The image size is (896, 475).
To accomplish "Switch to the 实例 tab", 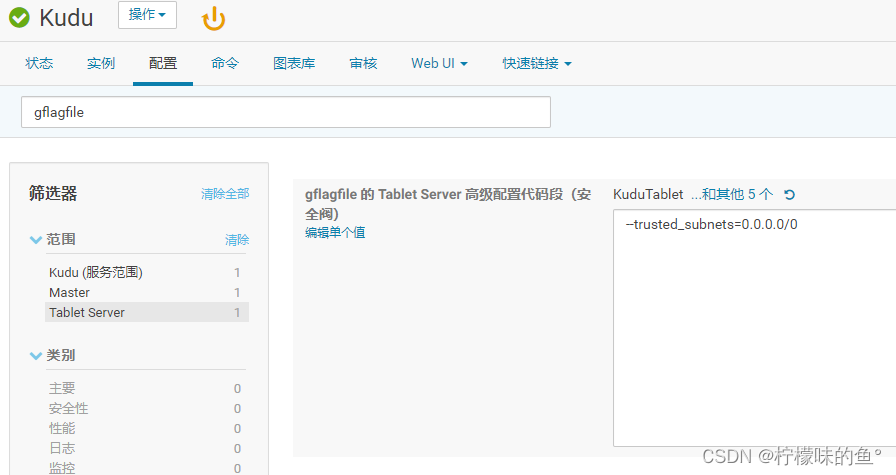I will [101, 63].
